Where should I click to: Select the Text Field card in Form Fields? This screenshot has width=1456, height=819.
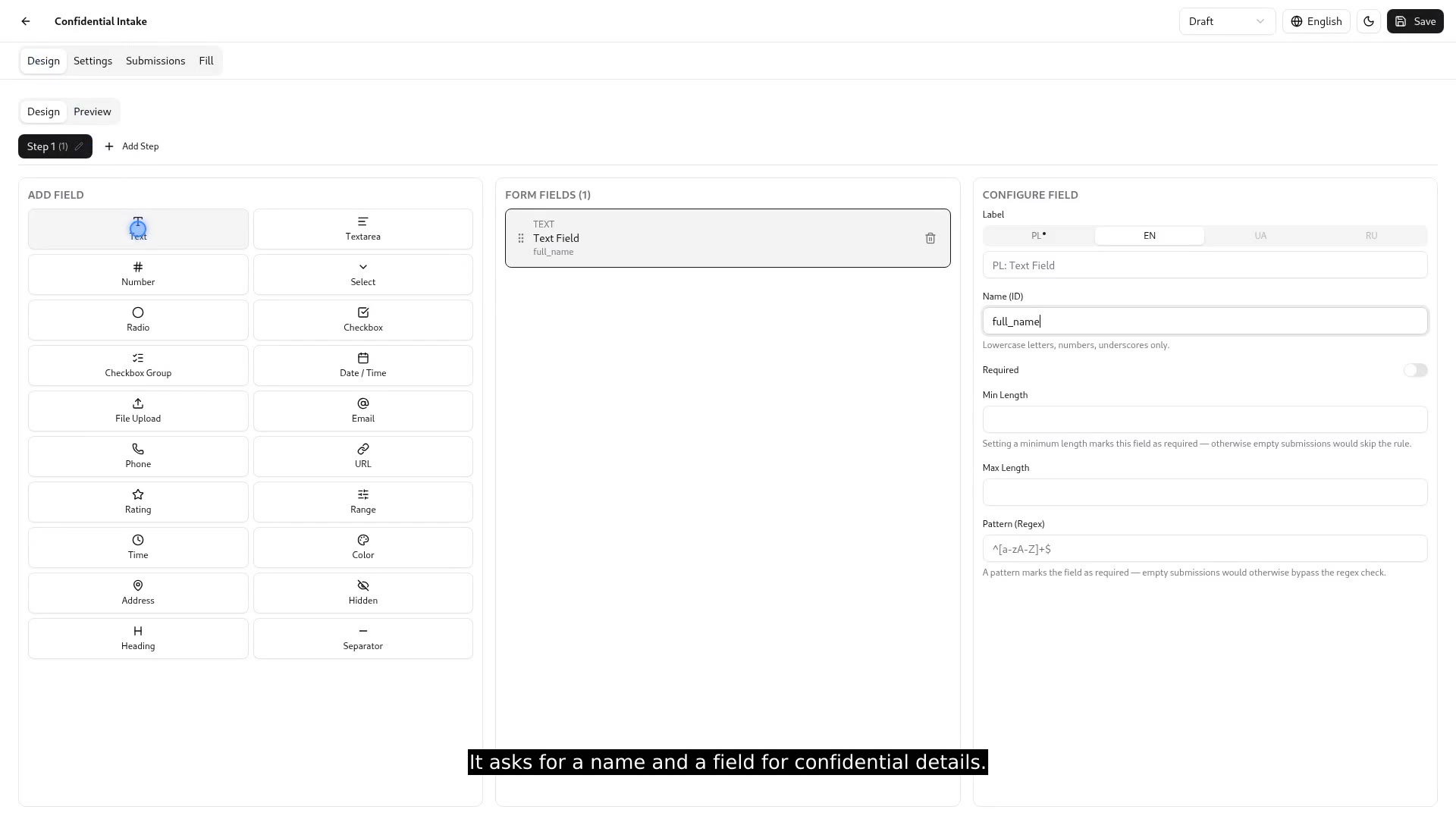[x=727, y=238]
